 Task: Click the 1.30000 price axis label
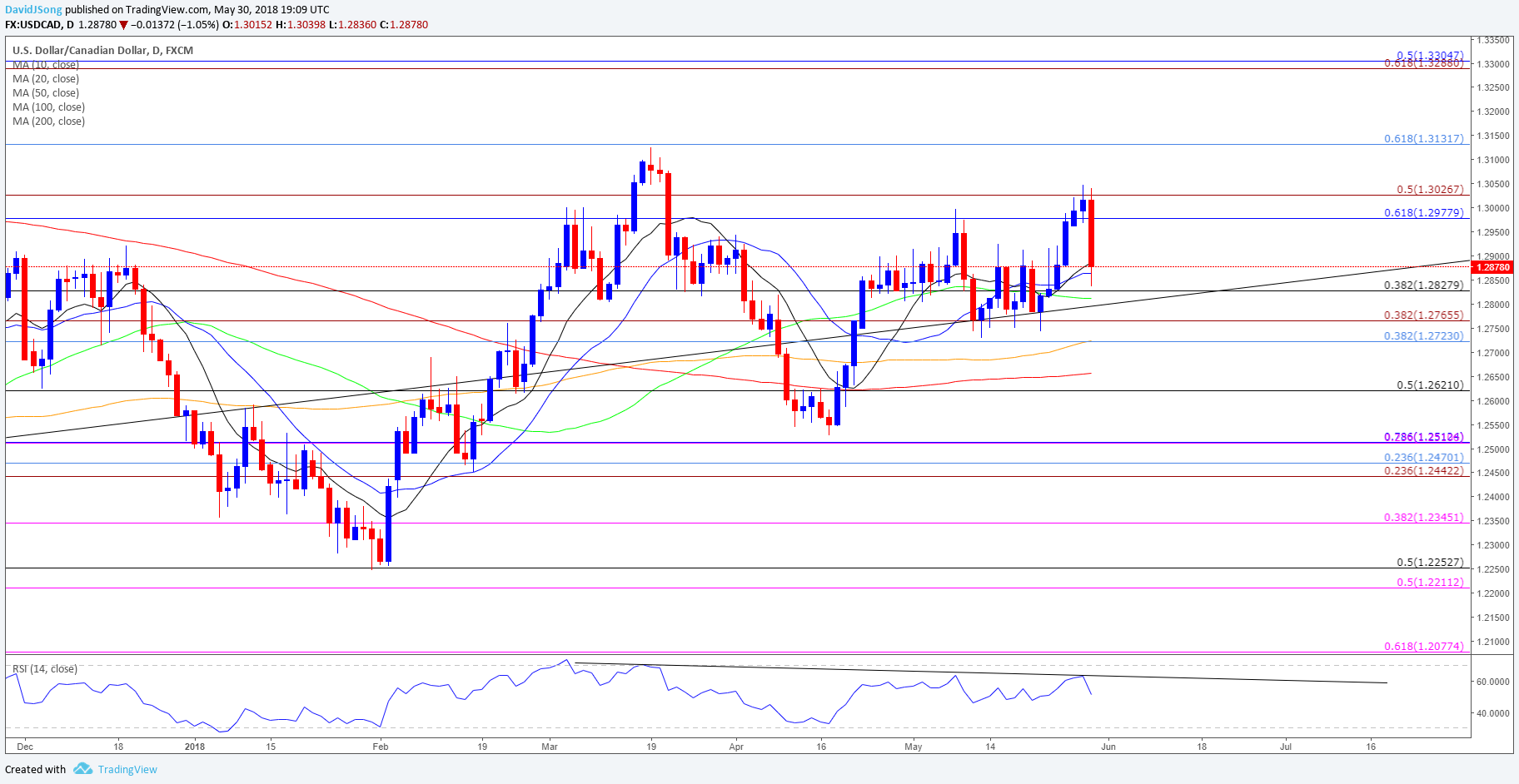pos(1494,208)
